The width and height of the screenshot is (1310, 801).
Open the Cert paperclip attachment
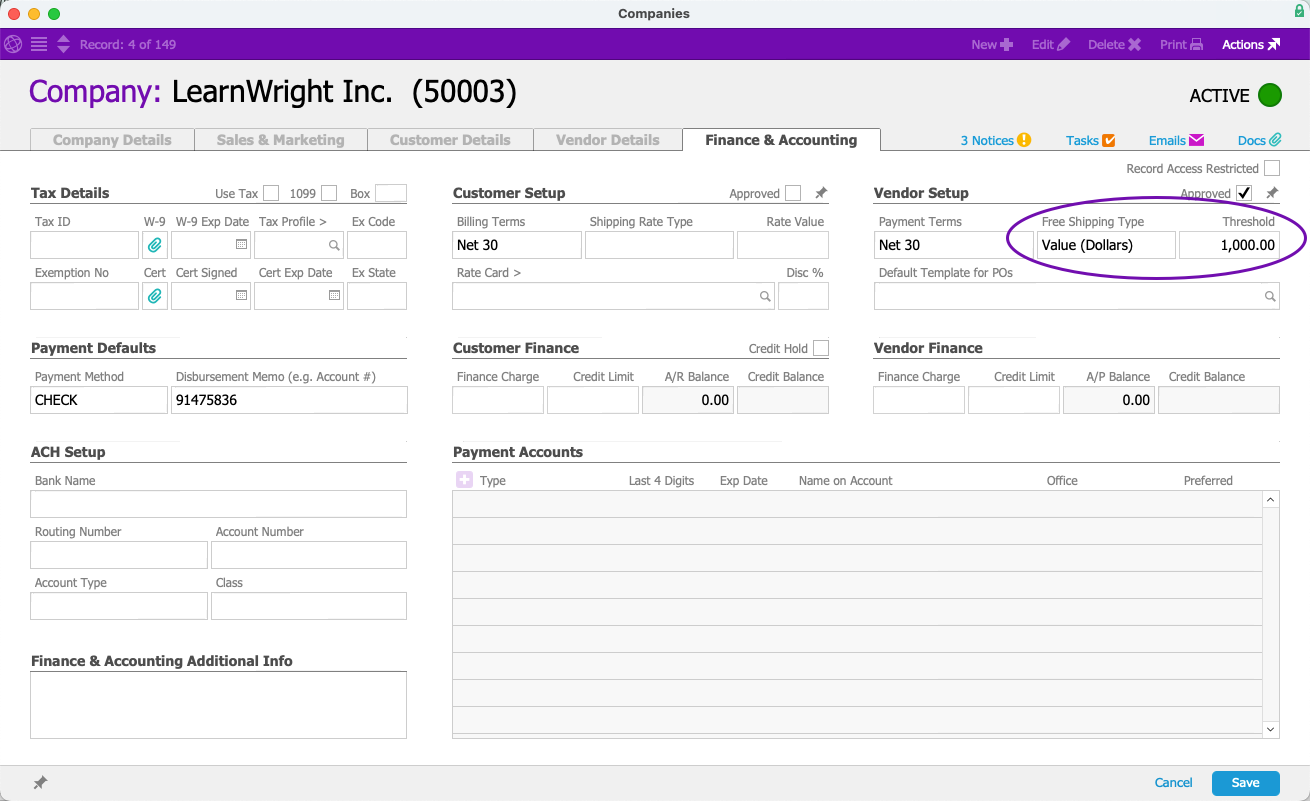155,296
